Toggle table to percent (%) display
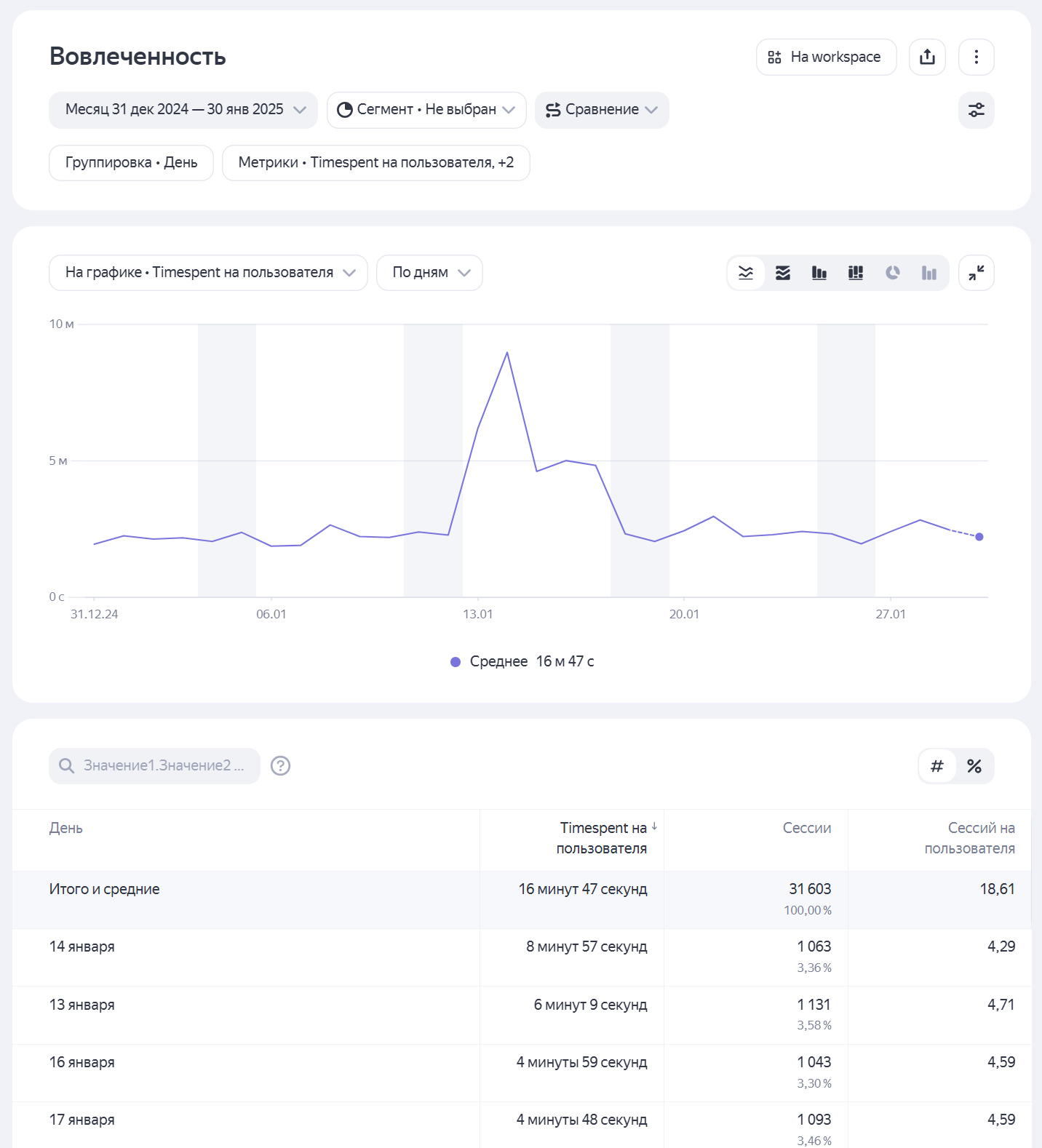1042x1148 pixels. (974, 766)
